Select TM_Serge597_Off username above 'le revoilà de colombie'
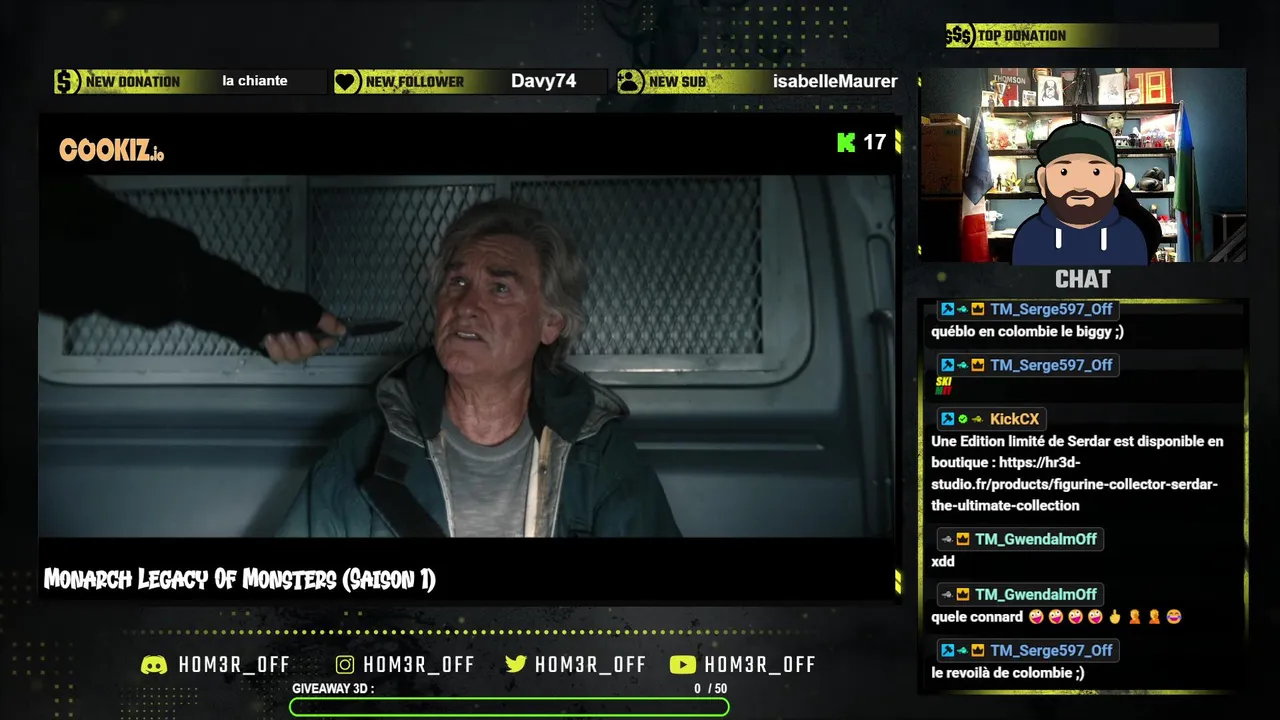The height and width of the screenshot is (720, 1280). pyautogui.click(x=1051, y=650)
